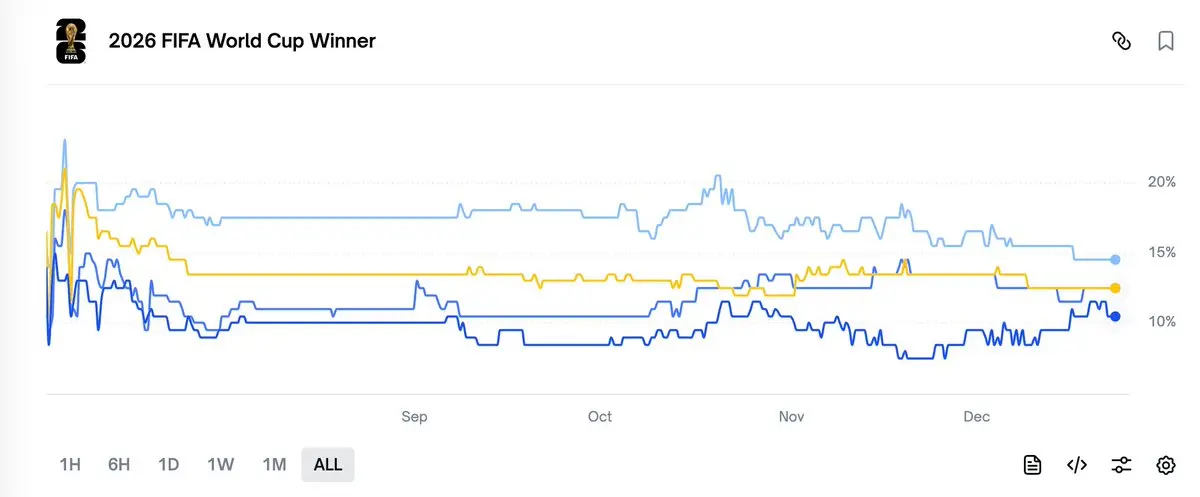
Task: Click the light blue line endpoint dot
Action: click(x=1115, y=259)
